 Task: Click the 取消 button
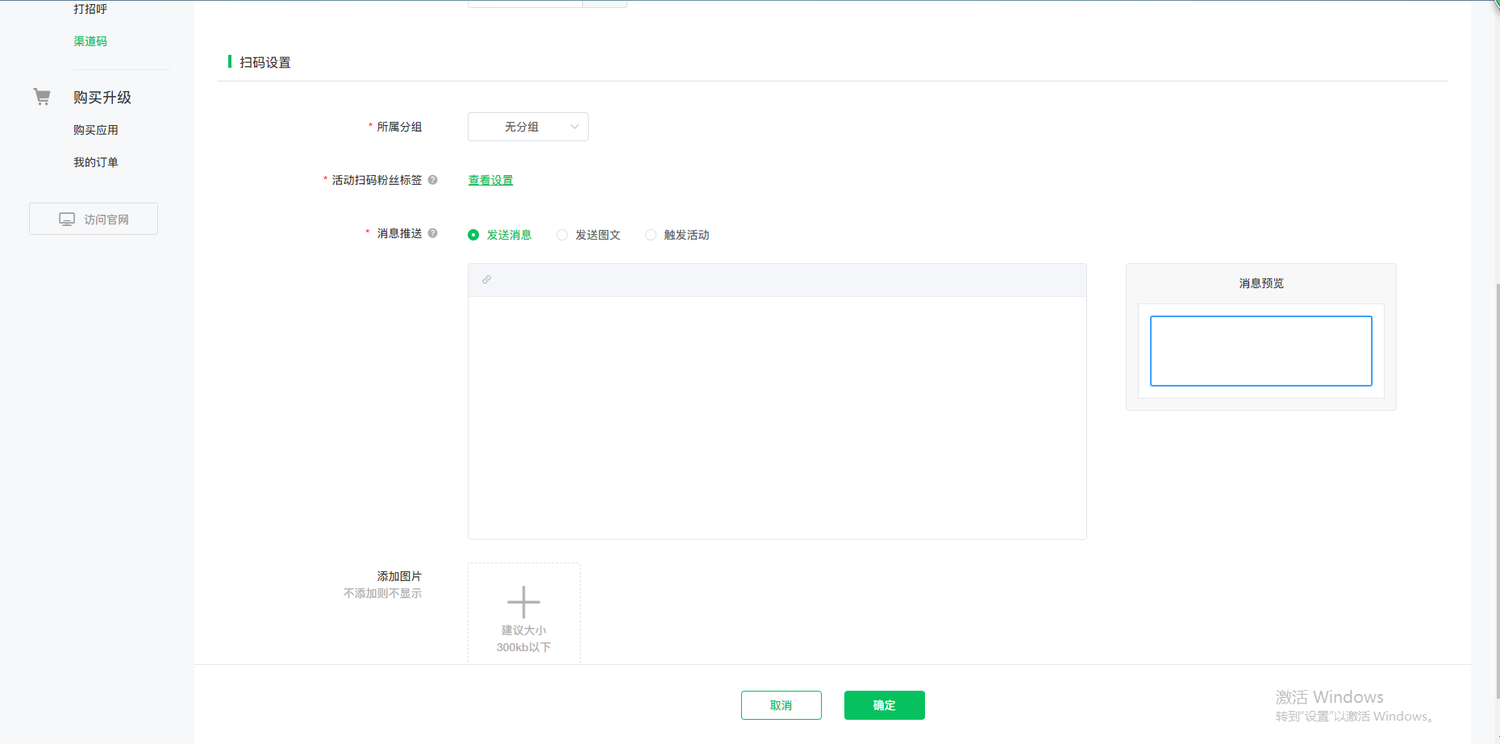[781, 705]
